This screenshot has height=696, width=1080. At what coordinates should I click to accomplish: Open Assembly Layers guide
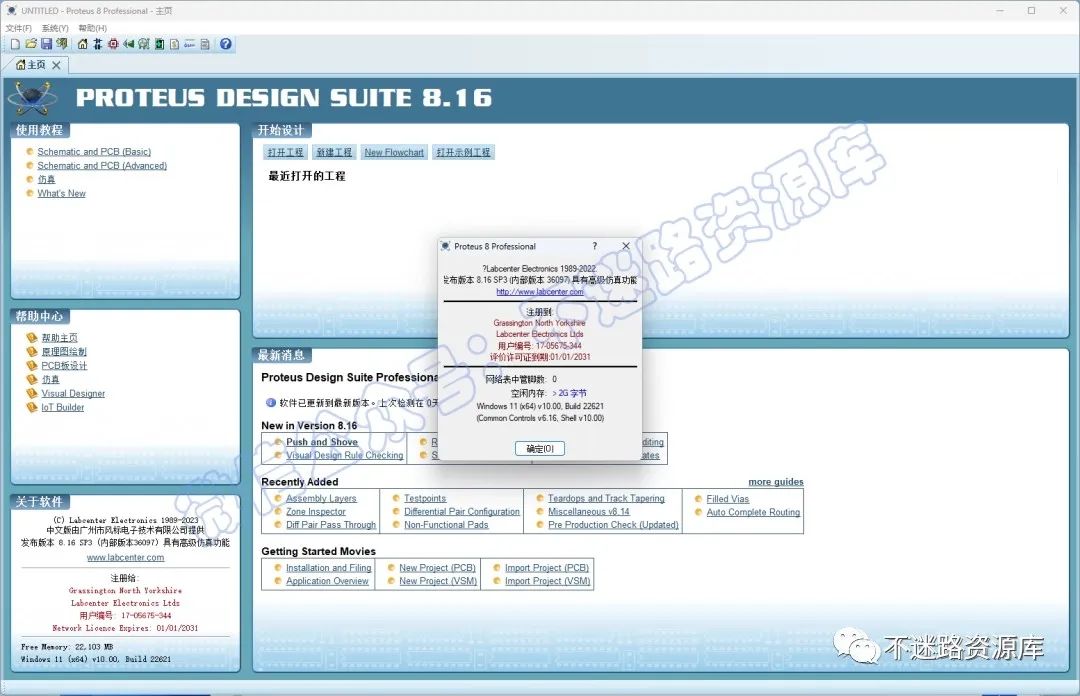pos(321,498)
